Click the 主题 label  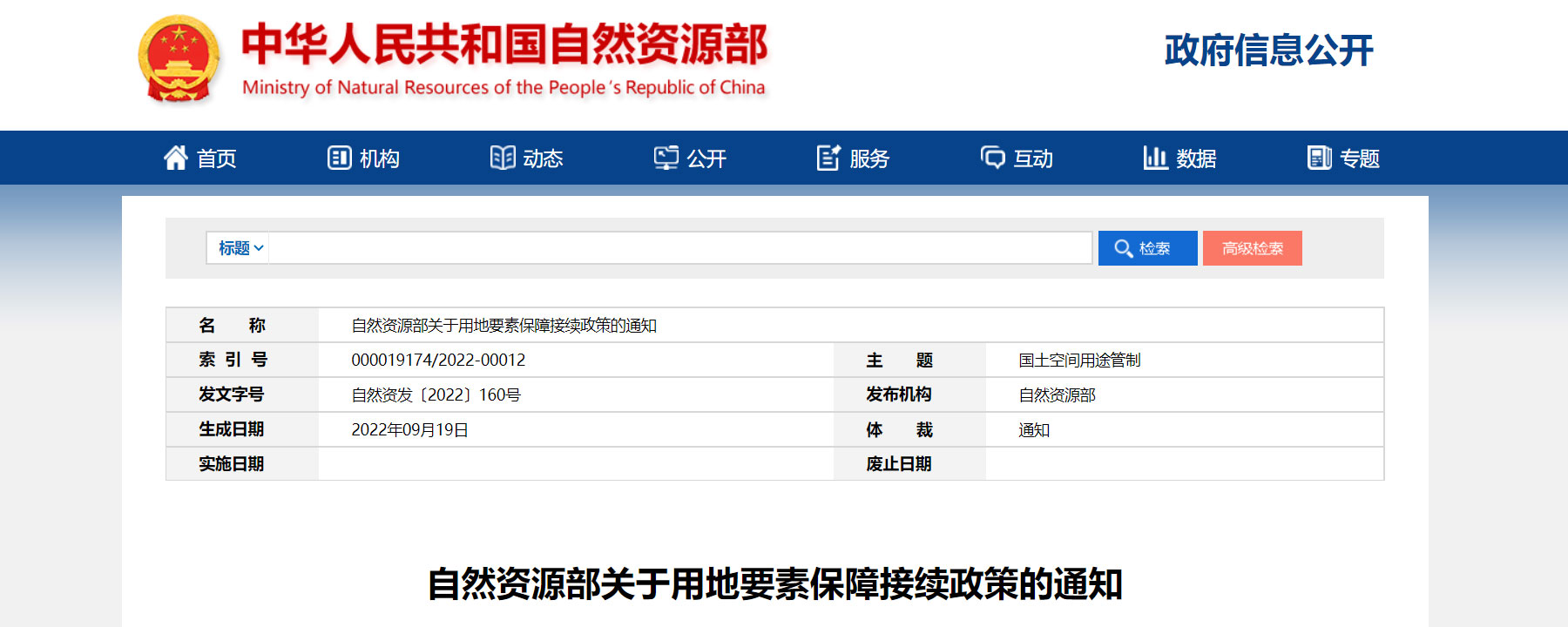click(x=899, y=360)
